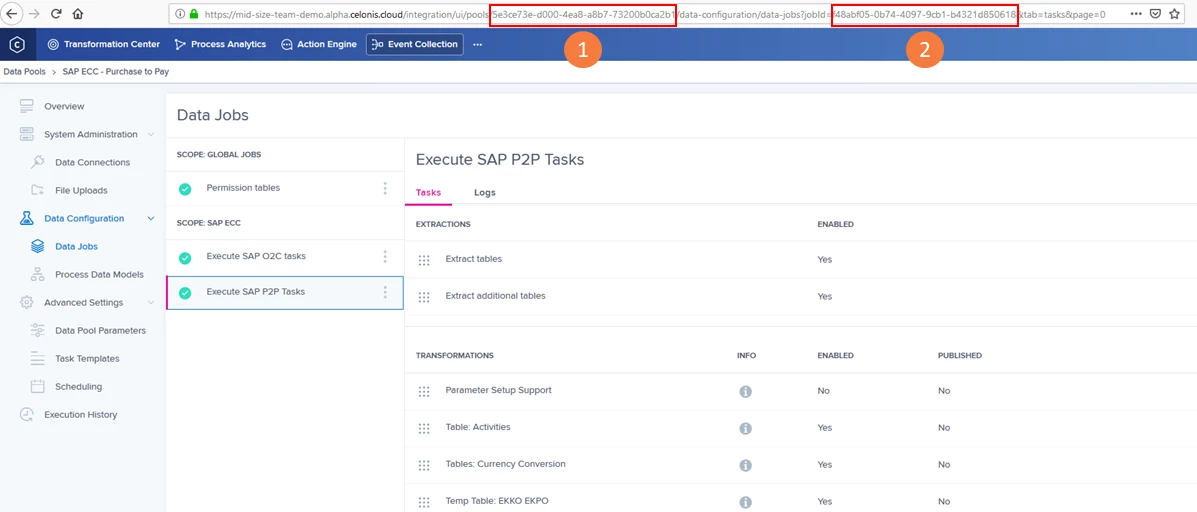Screen dimensions: 1197x512
Task: Collapse Data Configuration section chevron
Action: [150, 219]
